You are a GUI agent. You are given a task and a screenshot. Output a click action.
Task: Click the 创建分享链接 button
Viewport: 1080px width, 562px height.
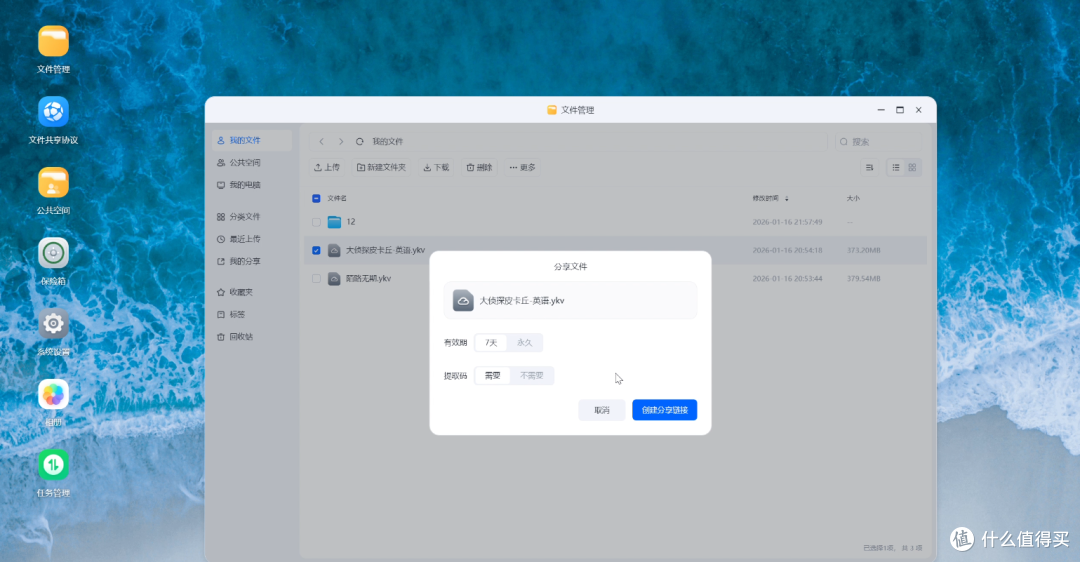point(665,410)
